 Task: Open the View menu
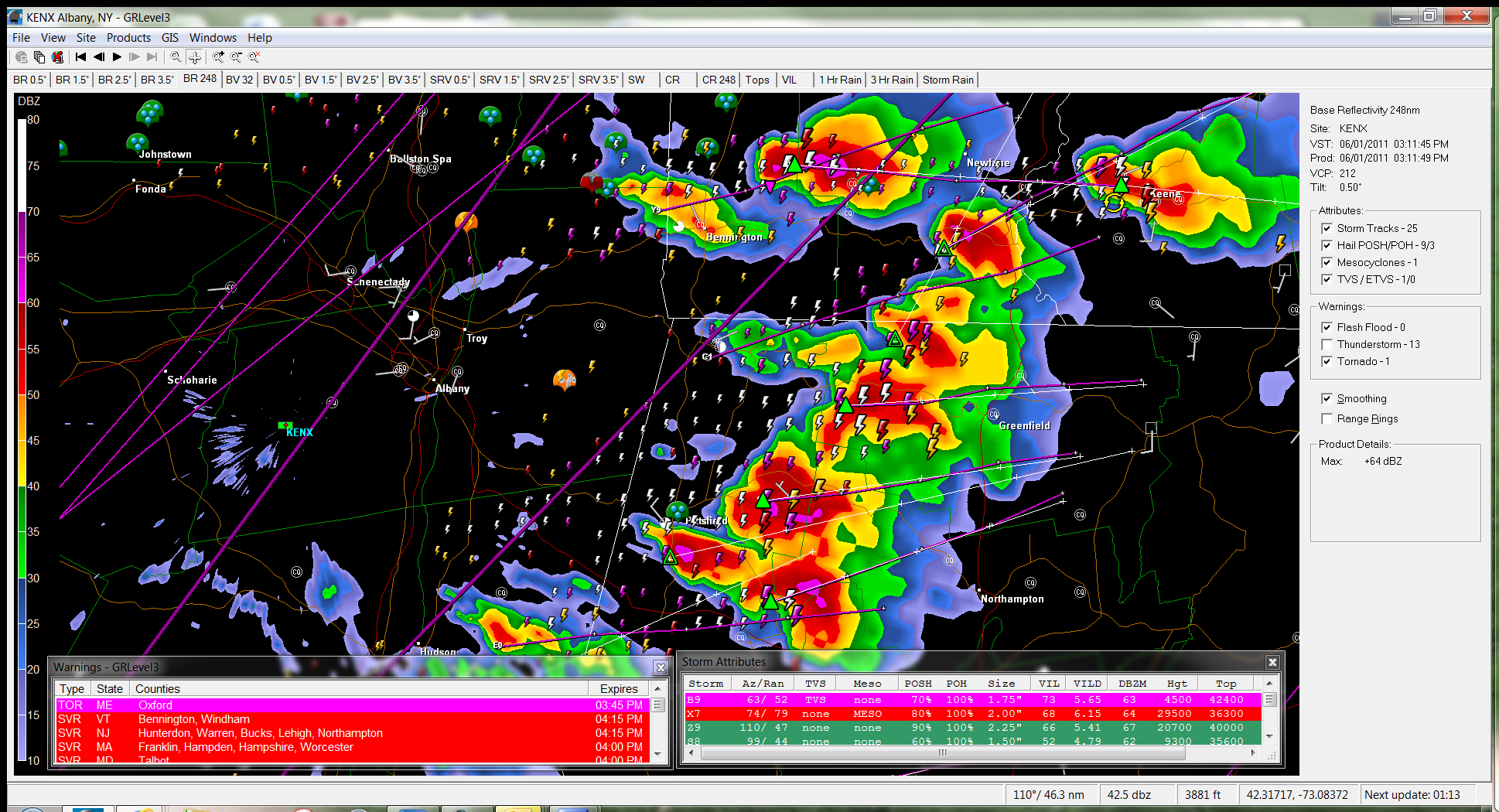pos(53,37)
